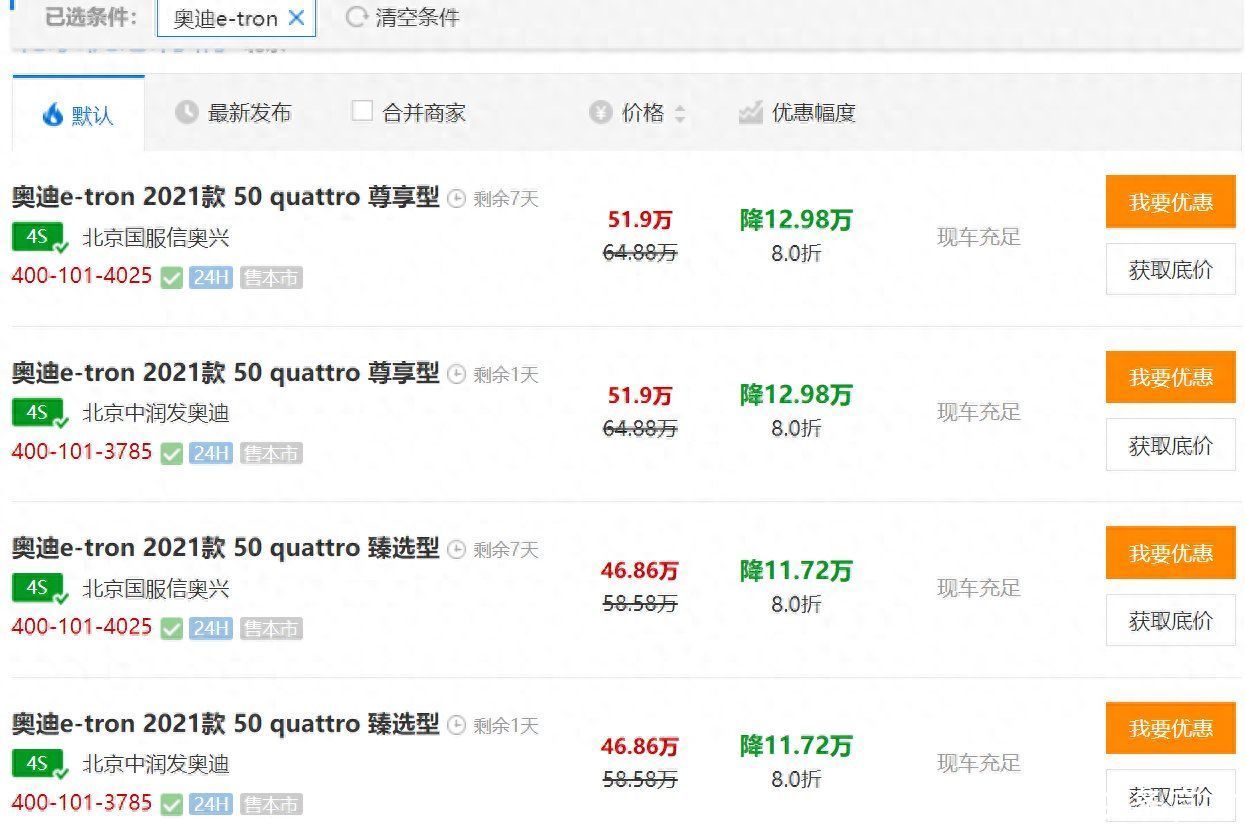
Task: Open 臻选型 listing from 北京国服信奥兴
Action: coord(226,548)
